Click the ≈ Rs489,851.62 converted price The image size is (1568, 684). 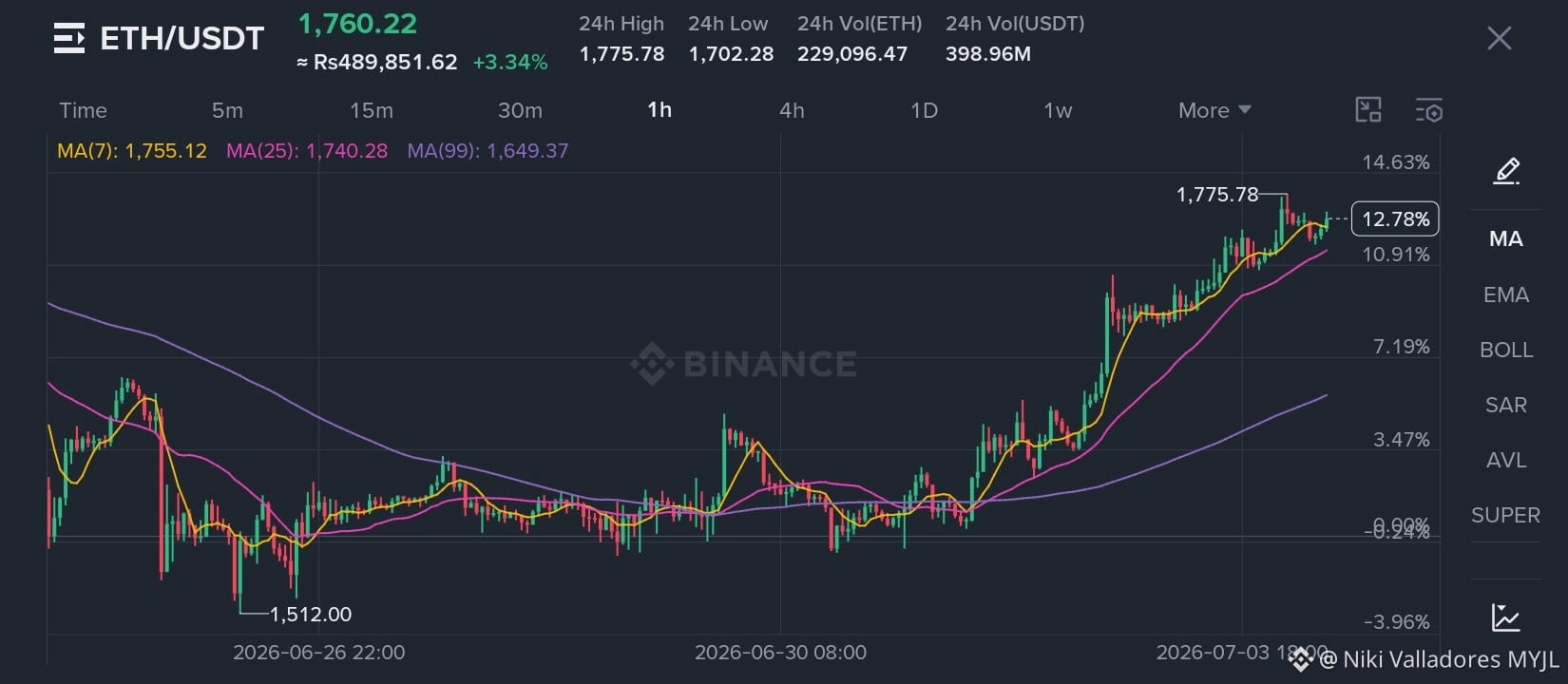[377, 63]
